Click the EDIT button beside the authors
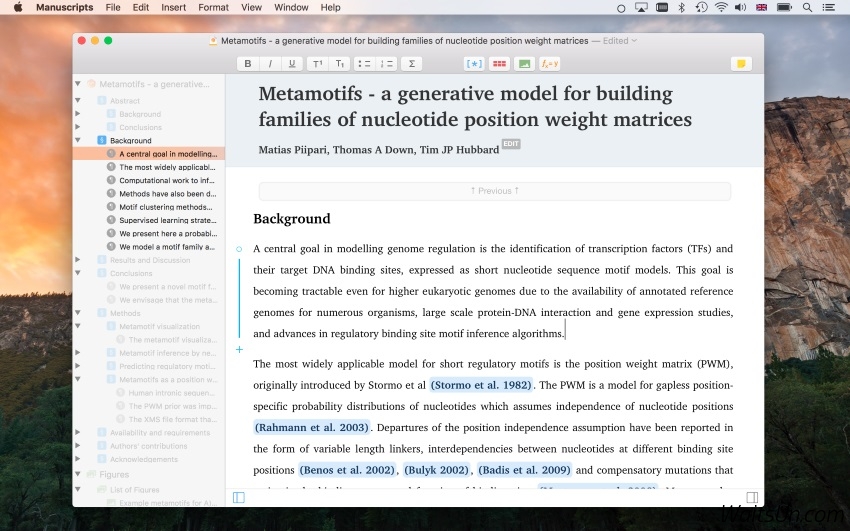This screenshot has width=850, height=531. pyautogui.click(x=511, y=144)
